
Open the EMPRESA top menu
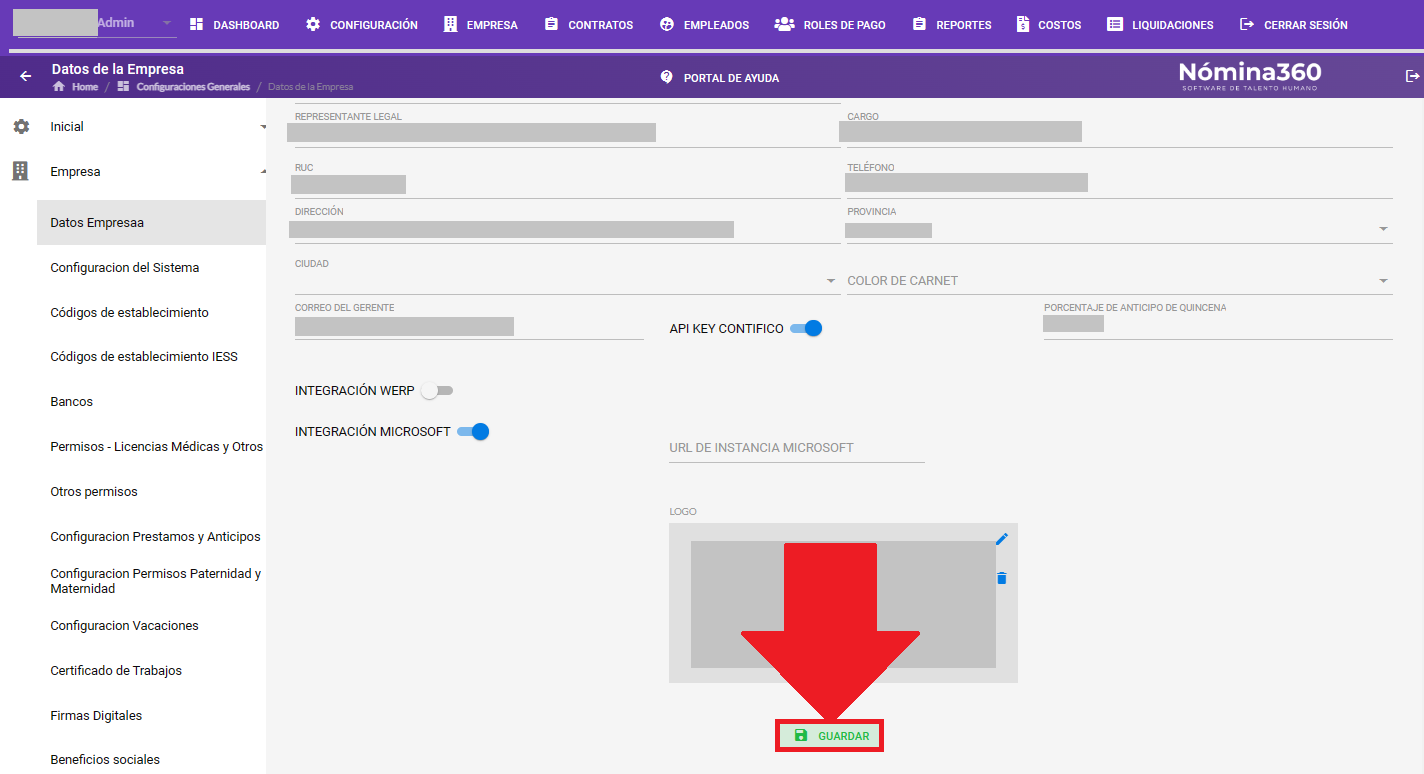(x=480, y=25)
